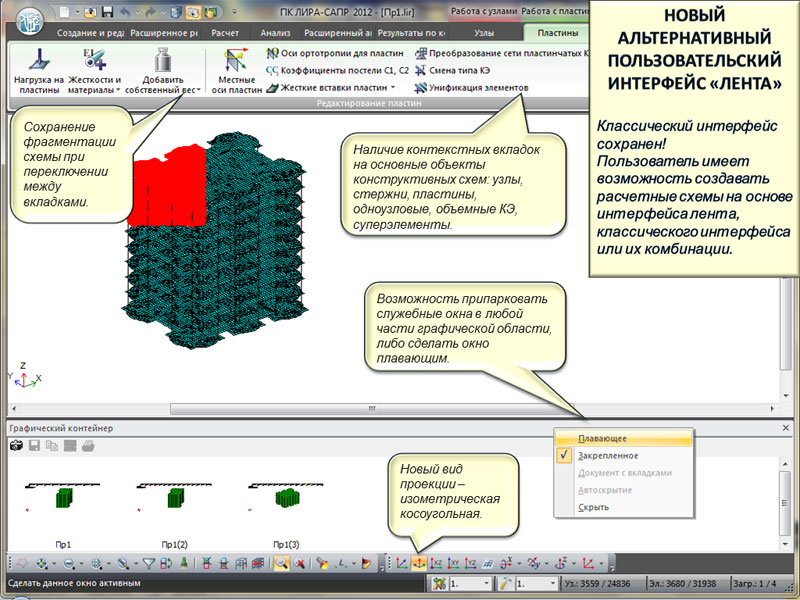Check the Закрепленное docking option
Viewport: 800px width, 600px height.
(602, 455)
